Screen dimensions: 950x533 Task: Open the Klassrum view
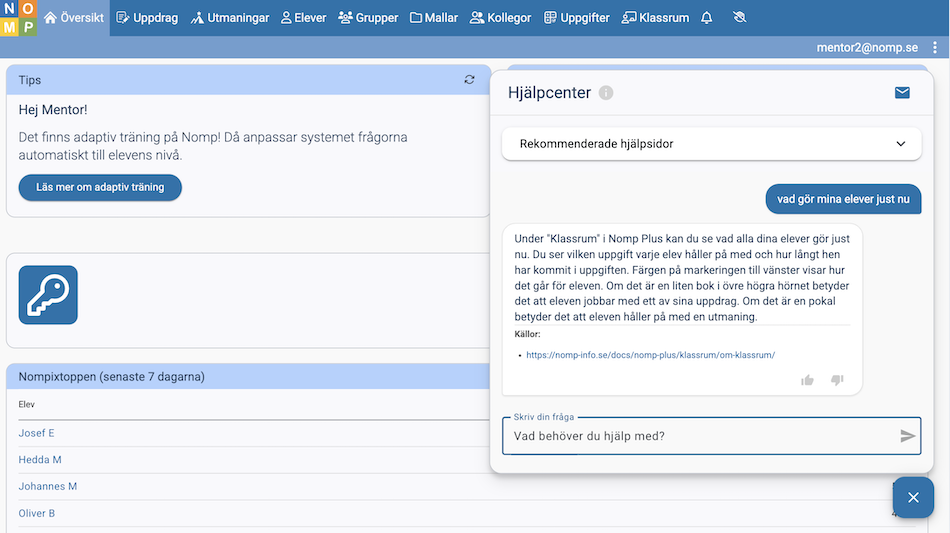pos(655,18)
